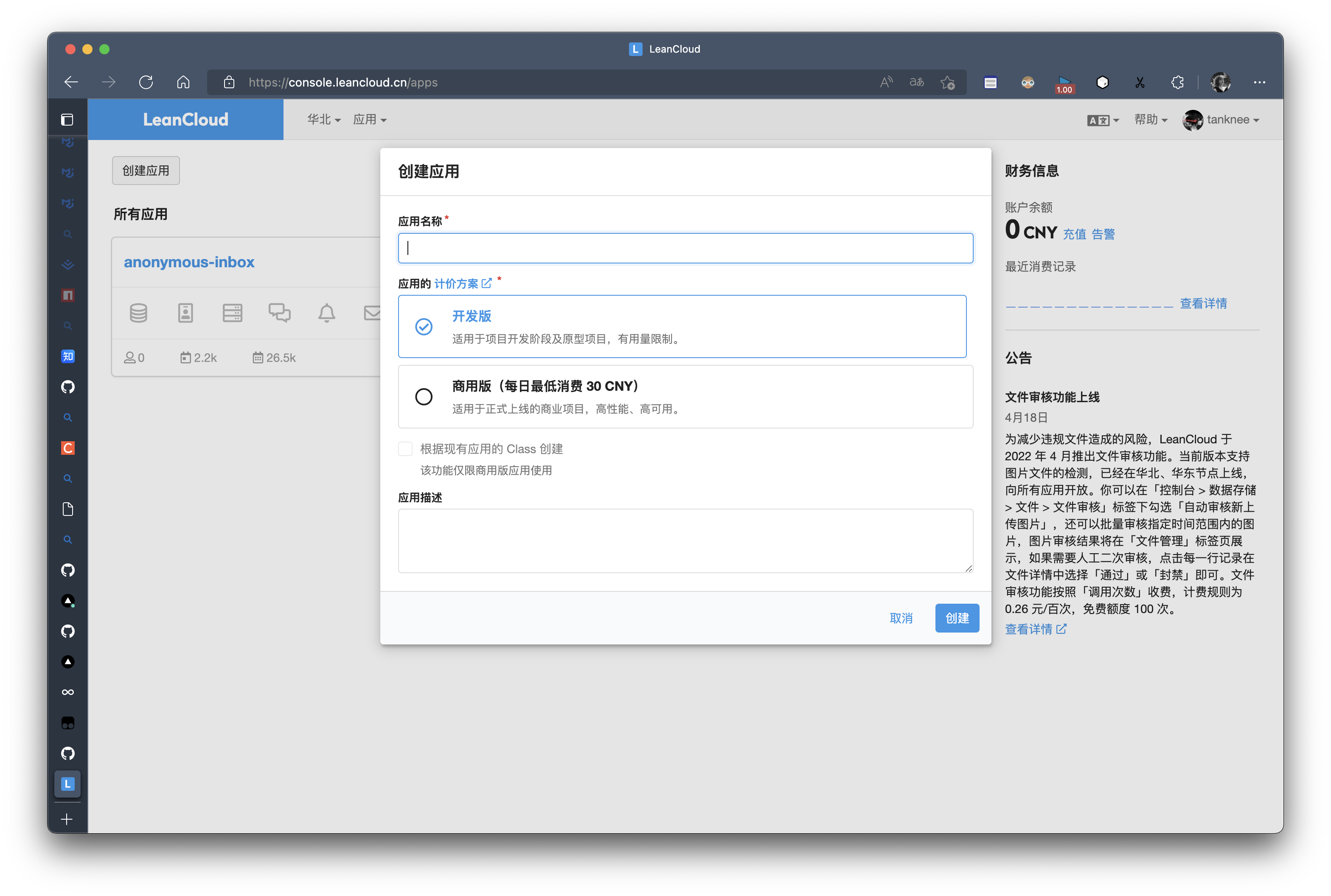Click the browser refresh button
This screenshot has width=1331, height=896.
pyautogui.click(x=146, y=82)
